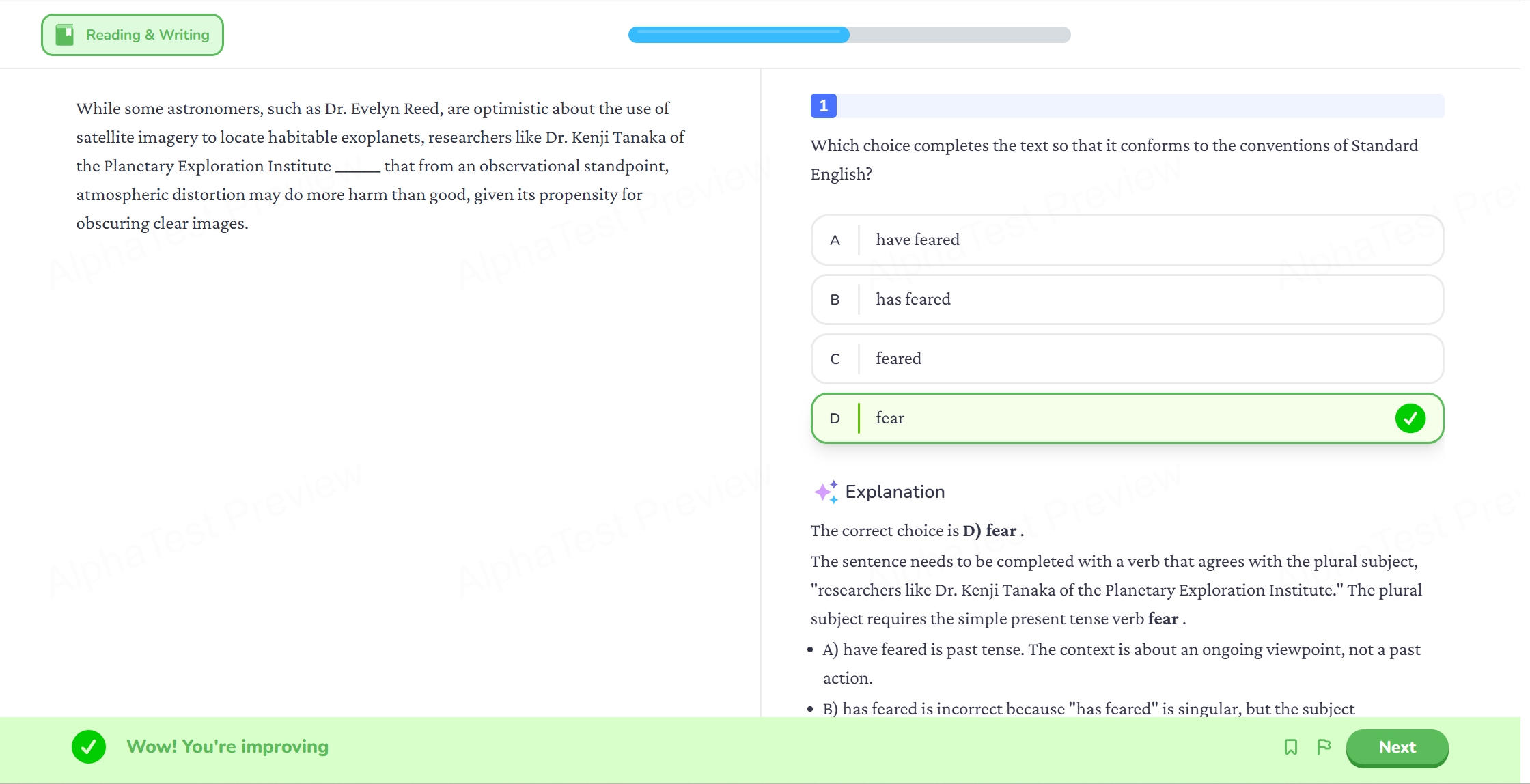Screen dimensions: 1530x784
Task: Click the book icon beside Reading & Writing
Action: click(x=65, y=35)
